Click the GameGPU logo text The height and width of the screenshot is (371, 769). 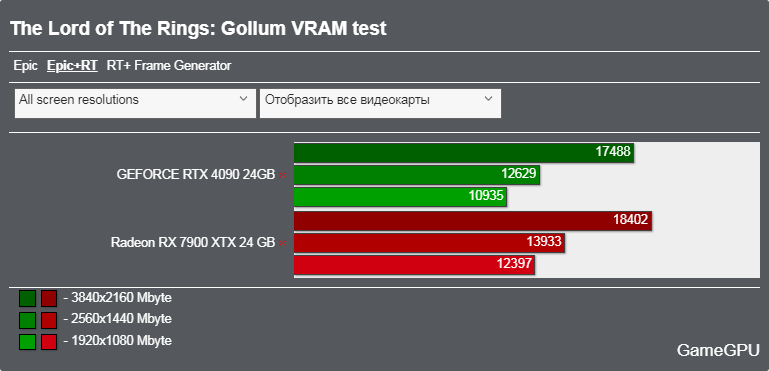[718, 350]
